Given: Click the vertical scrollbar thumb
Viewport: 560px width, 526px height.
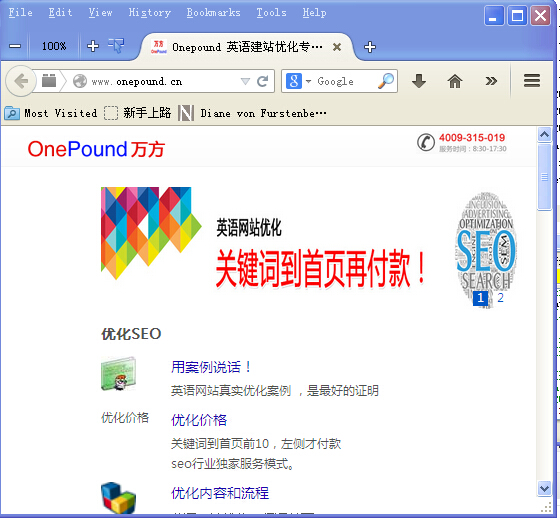Looking at the screenshot, I should 544,177.
